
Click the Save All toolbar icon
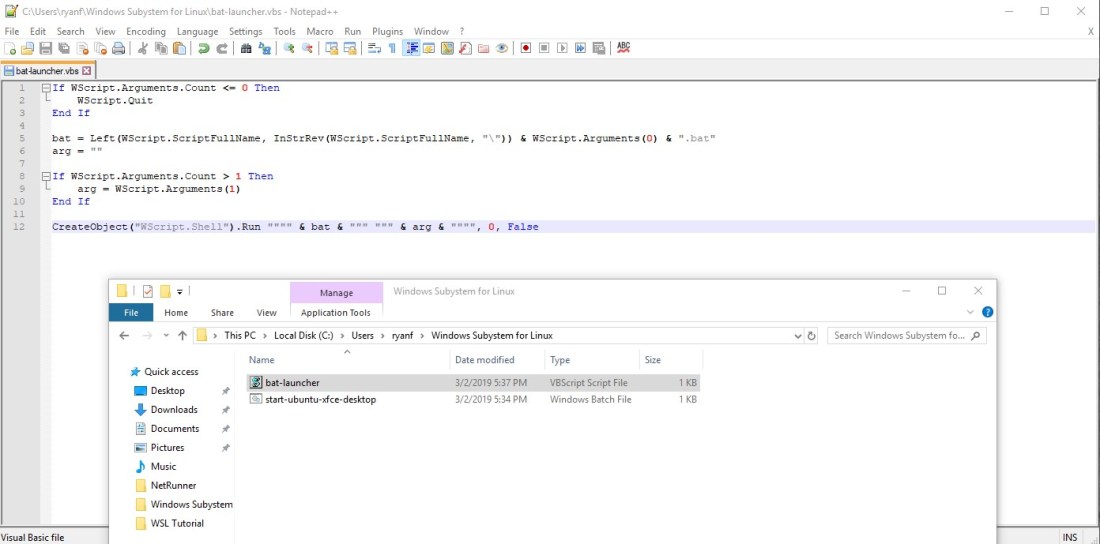point(64,48)
